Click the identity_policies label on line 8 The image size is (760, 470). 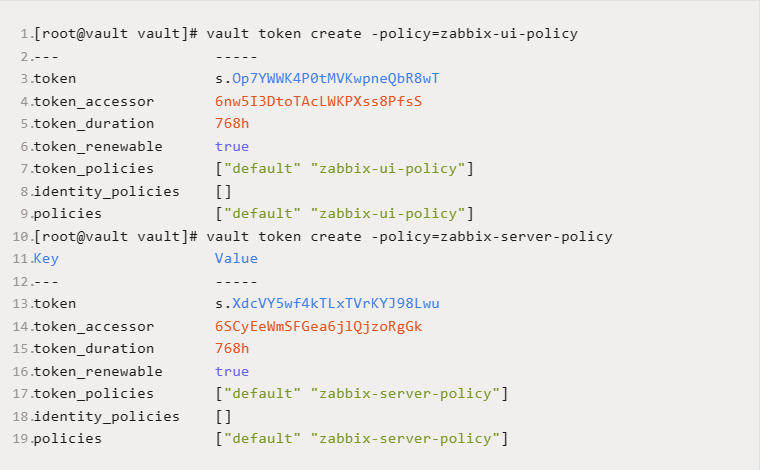coord(107,191)
